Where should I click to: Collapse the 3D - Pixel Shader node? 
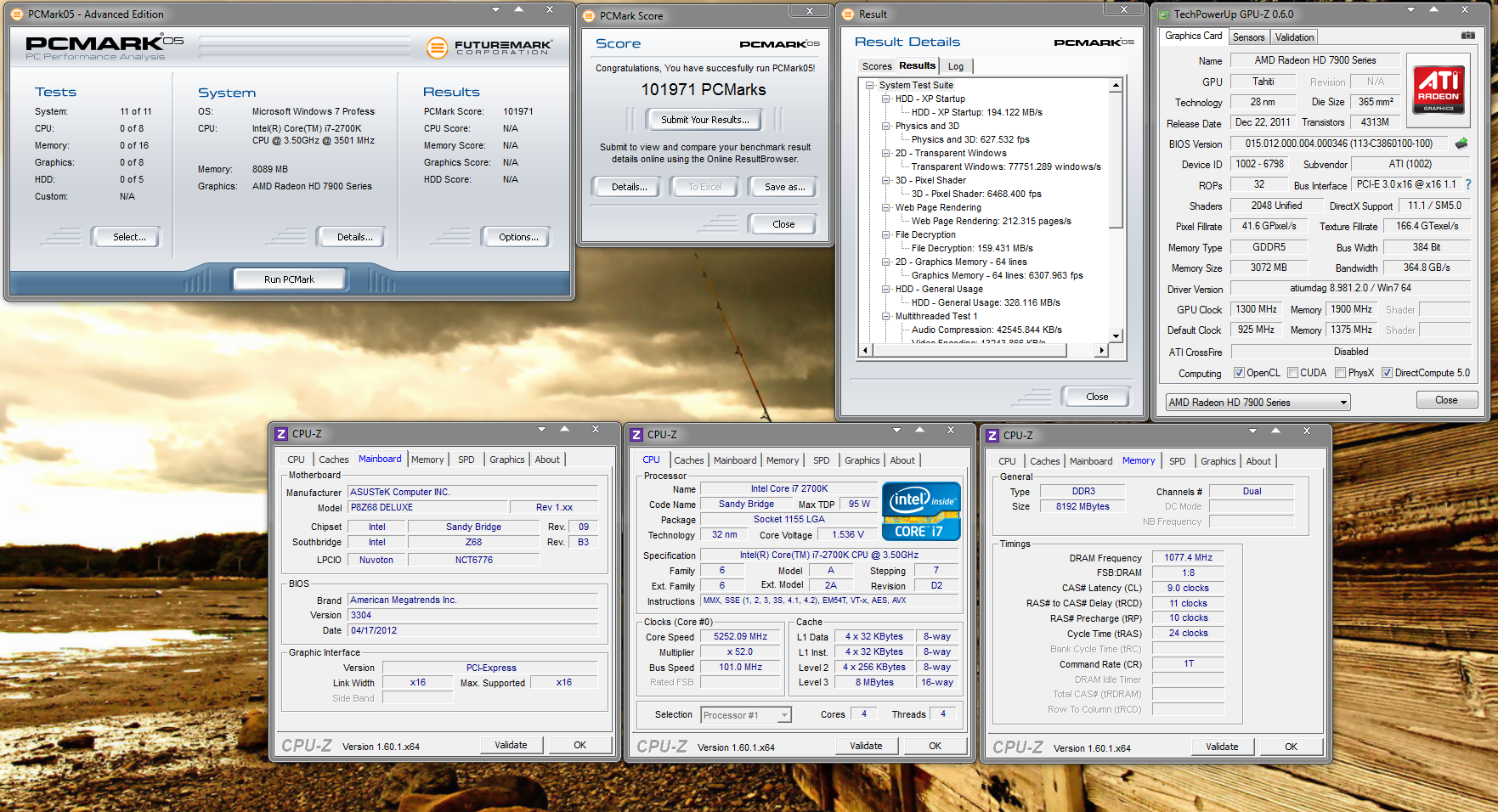coord(886,180)
